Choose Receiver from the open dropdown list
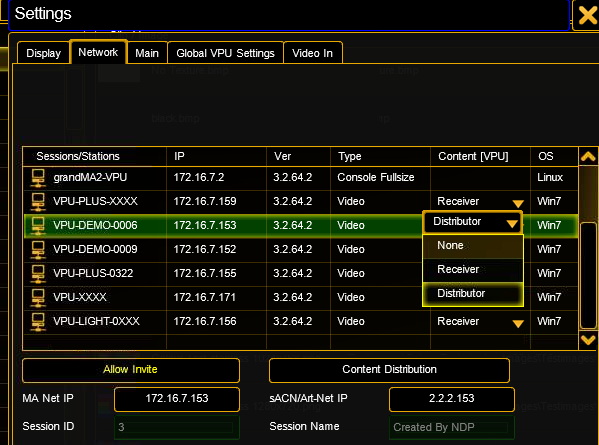This screenshot has height=445, width=599. click(473, 270)
